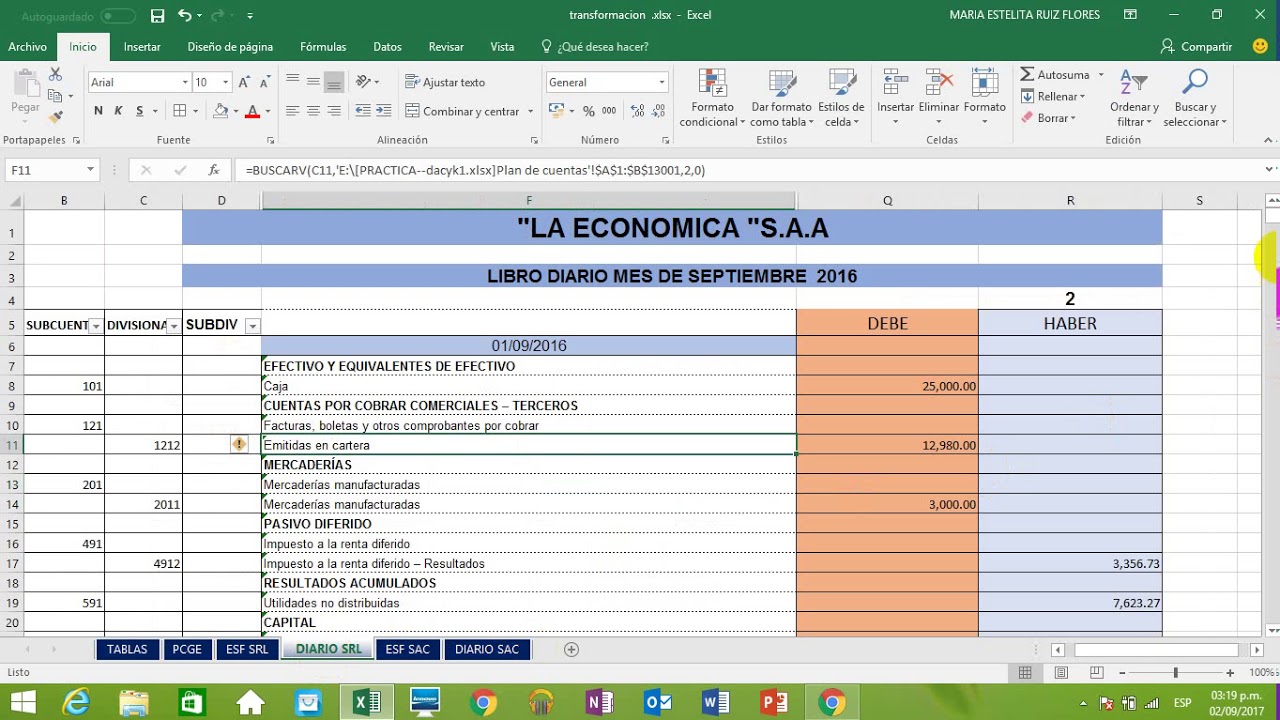Image resolution: width=1280 pixels, height=720 pixels.
Task: Click the Buscar y seleccionar icon
Action: [1195, 98]
